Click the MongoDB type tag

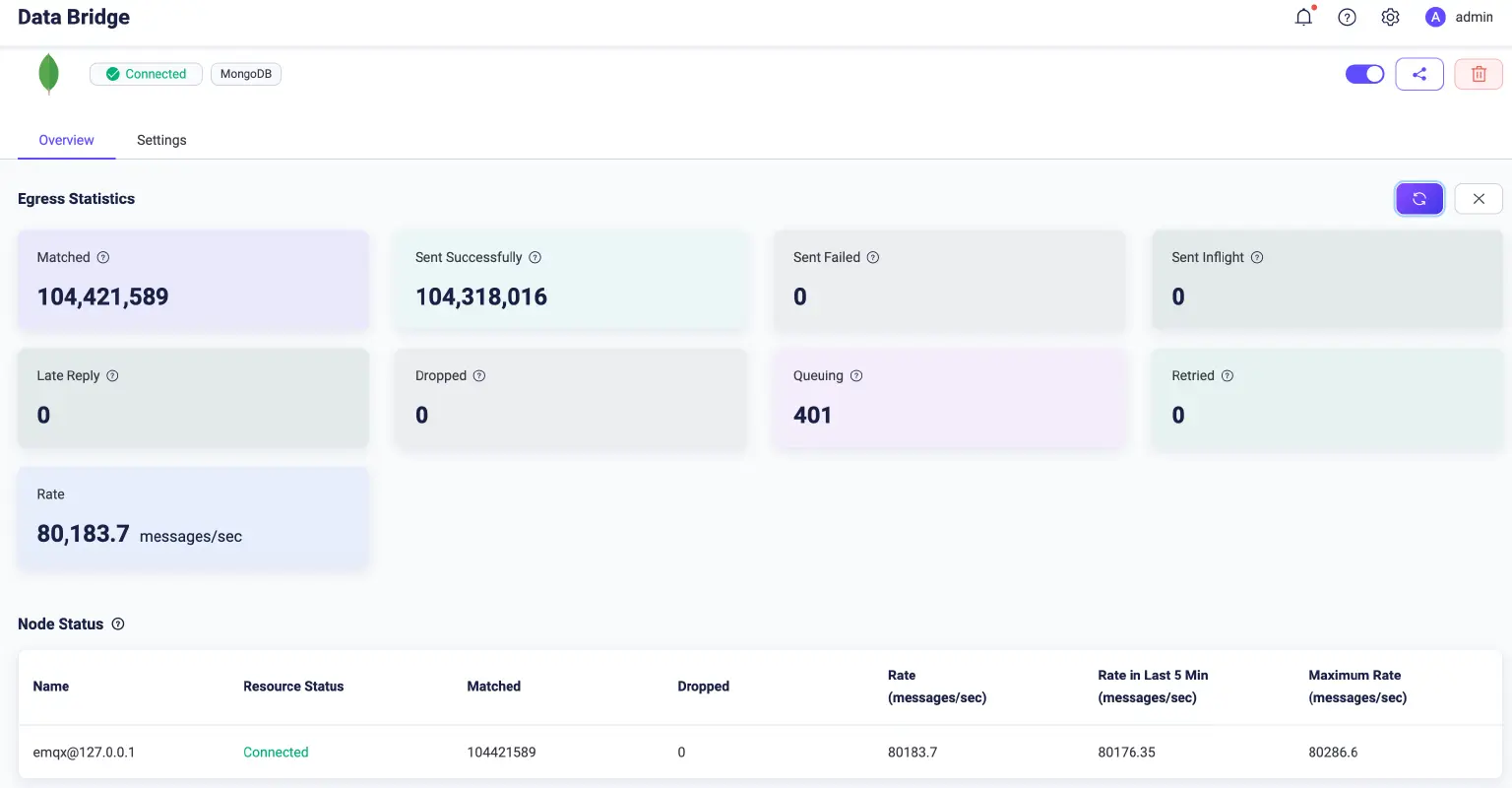coord(245,74)
